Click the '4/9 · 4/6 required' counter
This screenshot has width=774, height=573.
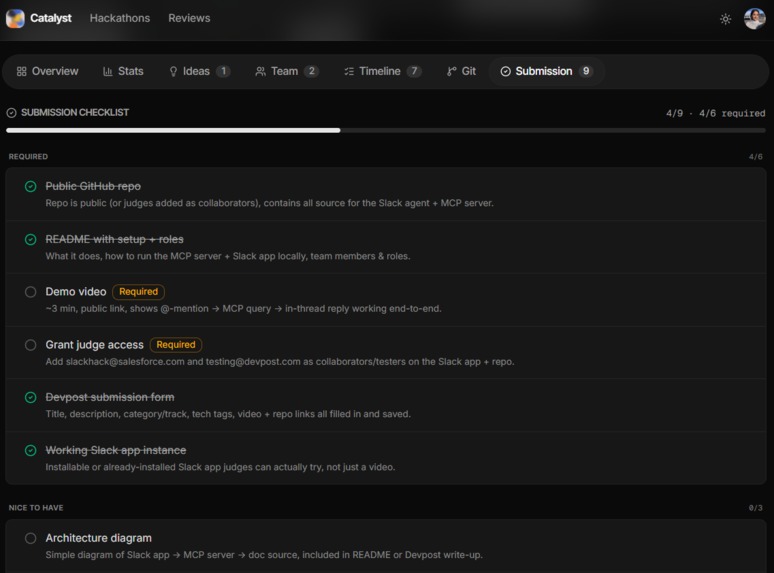point(715,114)
